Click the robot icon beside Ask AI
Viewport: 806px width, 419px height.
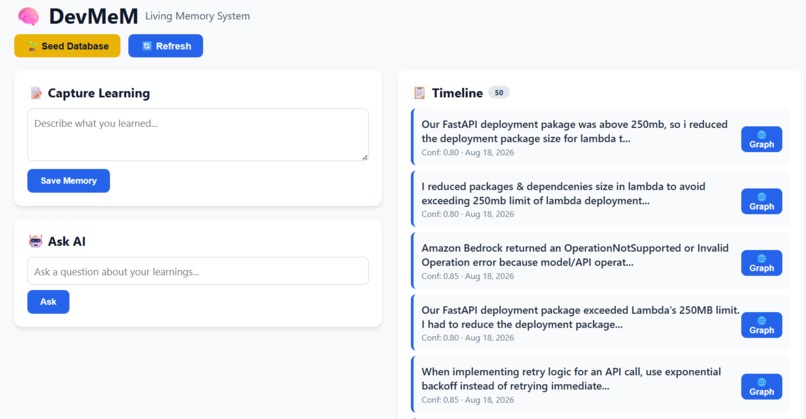pos(35,241)
